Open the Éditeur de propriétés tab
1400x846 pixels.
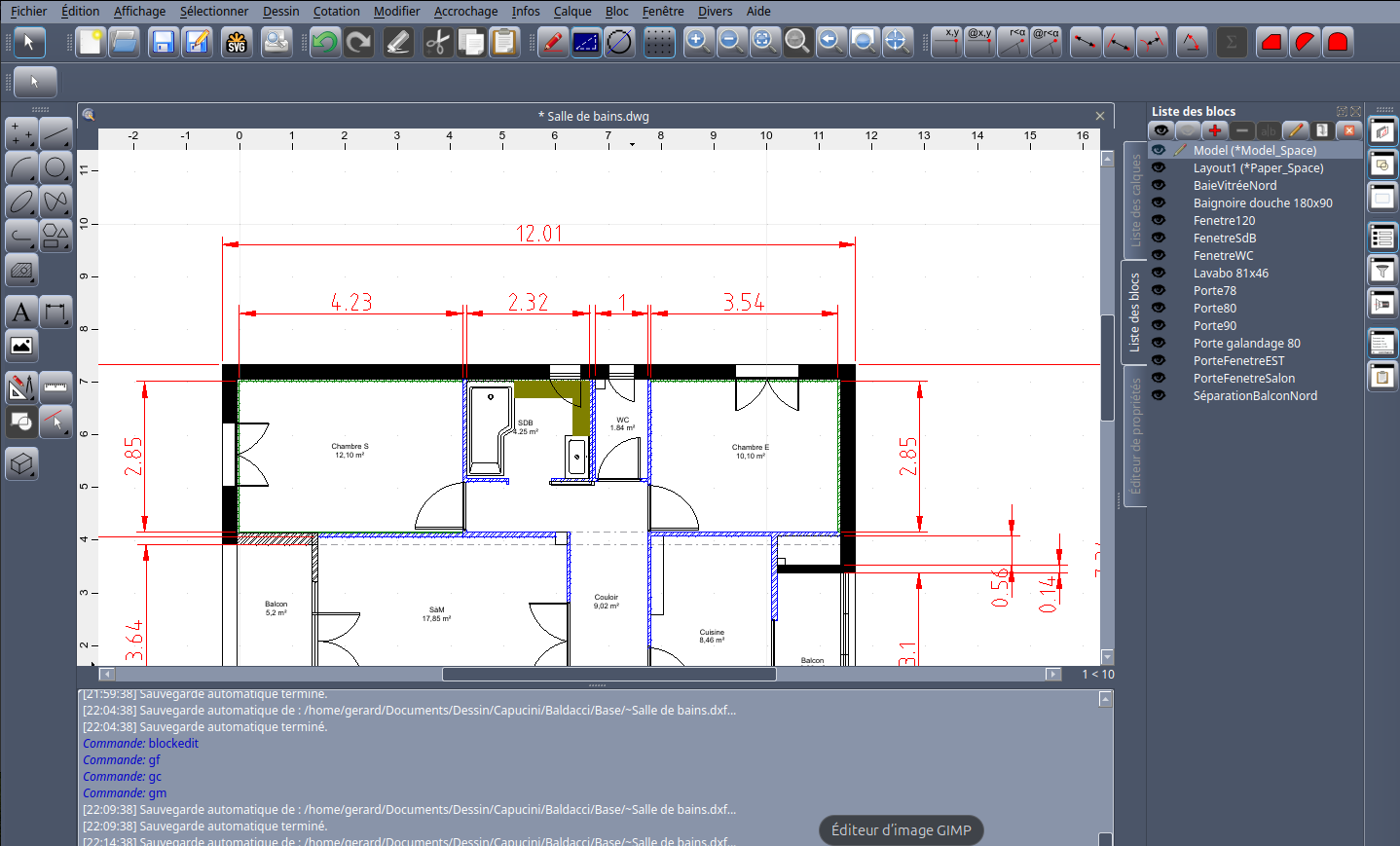click(1134, 436)
